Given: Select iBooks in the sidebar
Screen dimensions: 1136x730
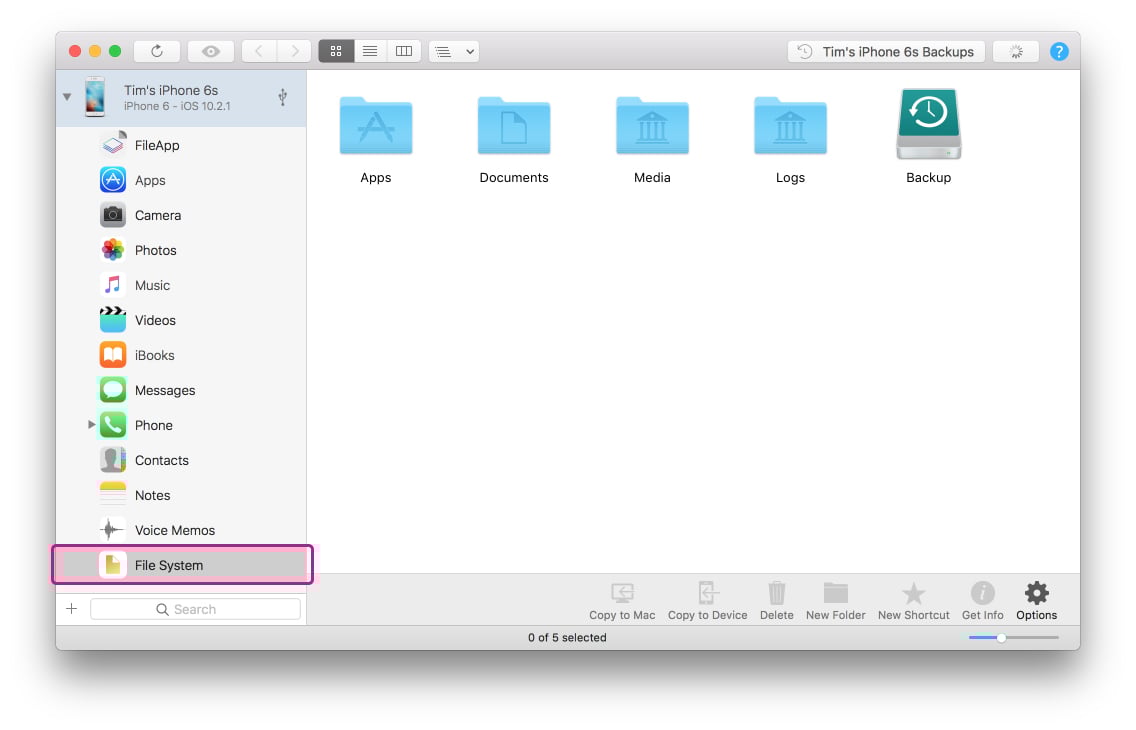Looking at the screenshot, I should 181,356.
